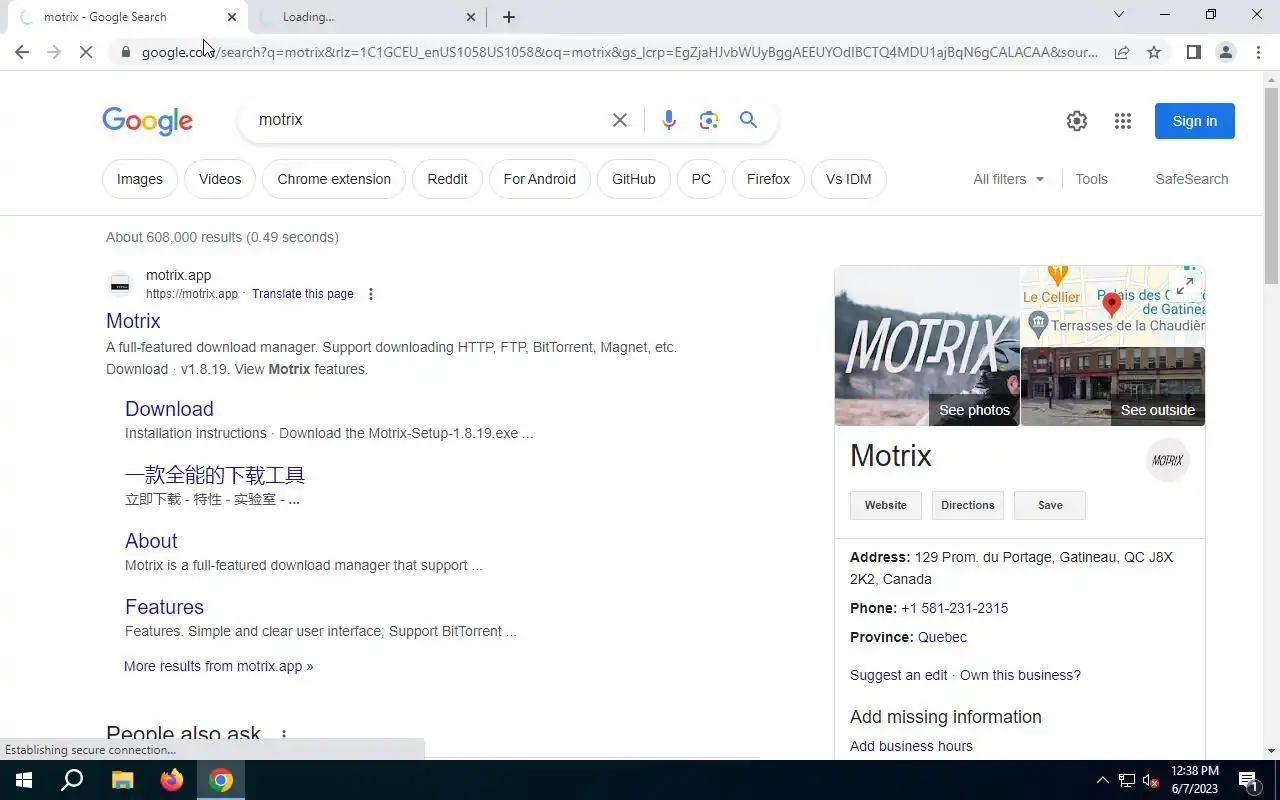Stop page loading with the X button

click(86, 52)
